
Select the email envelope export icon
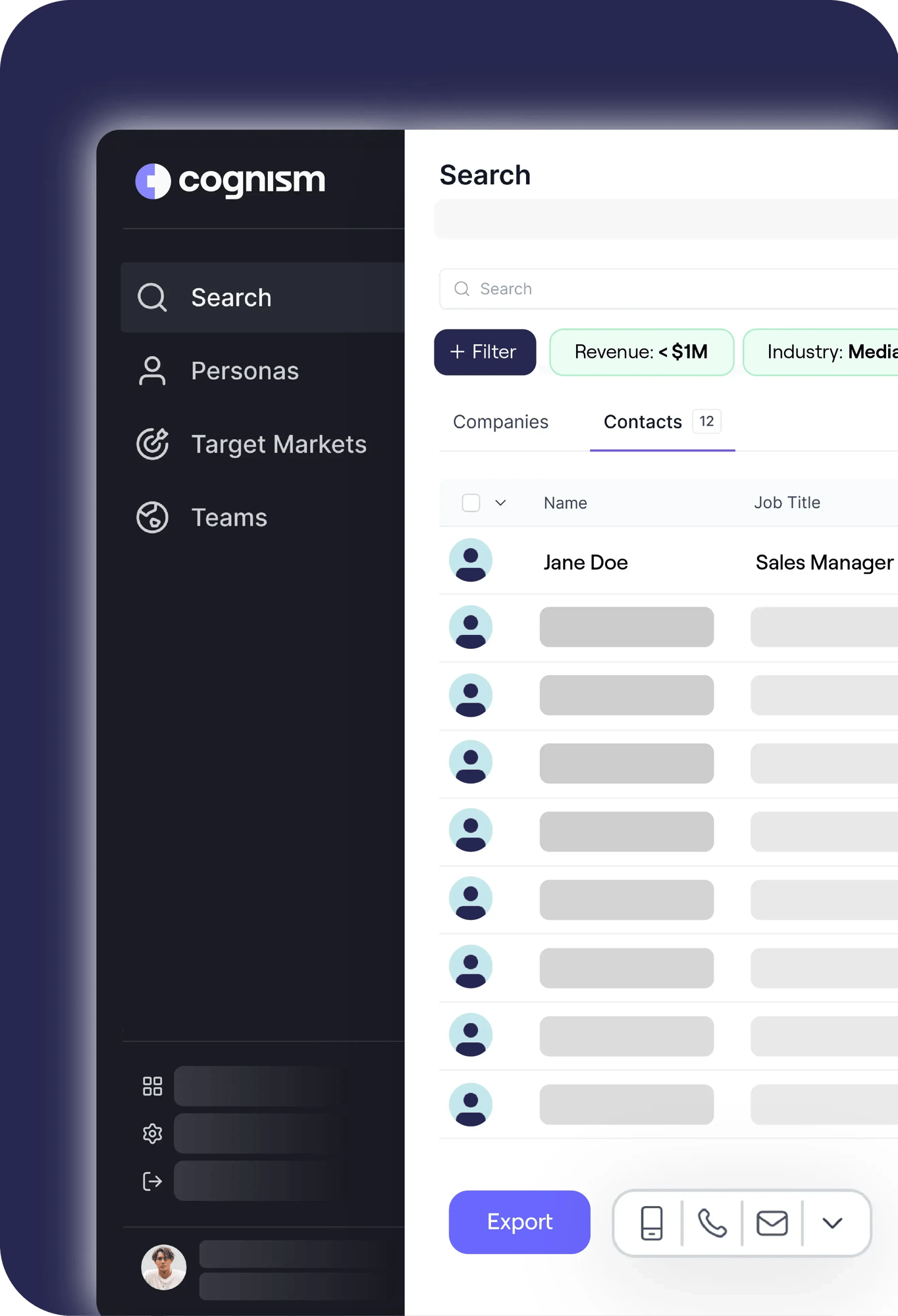772,1223
